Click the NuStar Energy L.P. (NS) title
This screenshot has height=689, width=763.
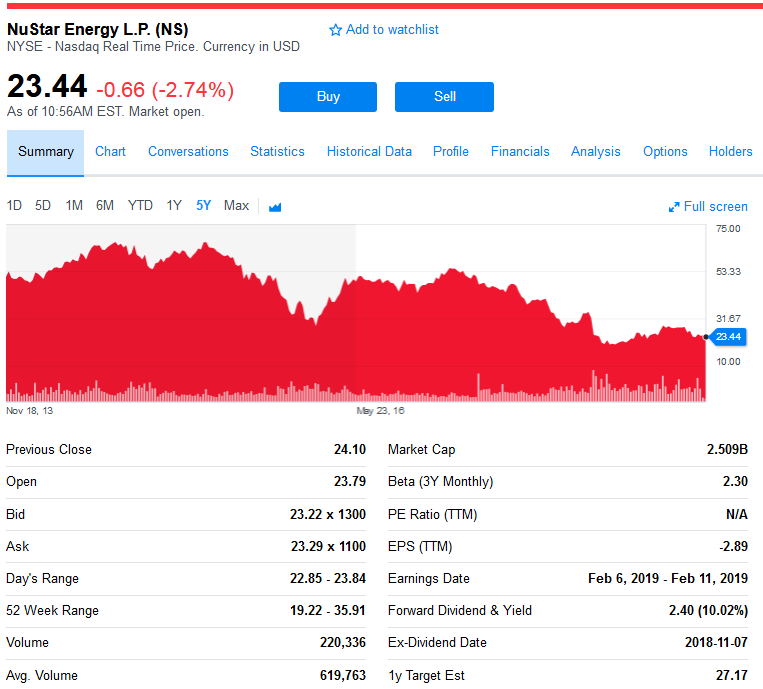coord(98,30)
